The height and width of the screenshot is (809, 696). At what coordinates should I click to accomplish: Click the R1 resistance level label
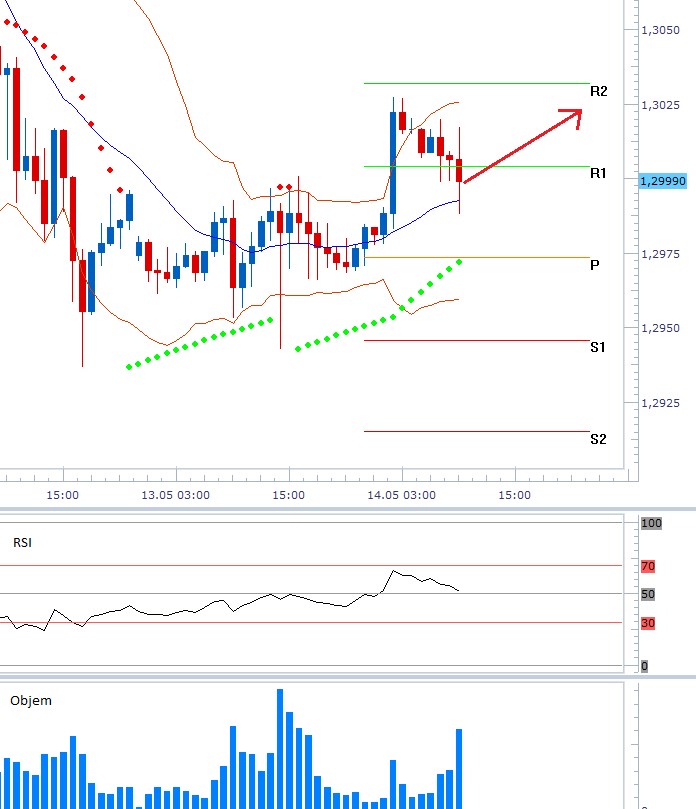click(x=598, y=173)
